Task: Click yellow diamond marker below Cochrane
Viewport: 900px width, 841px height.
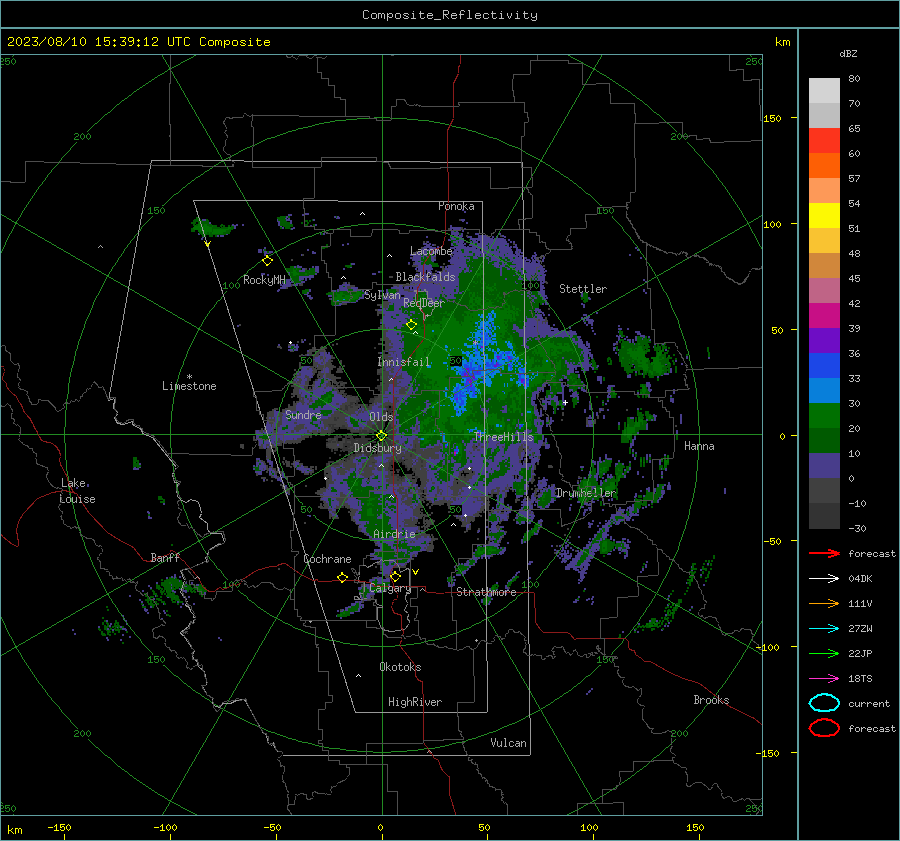Action: point(343,577)
